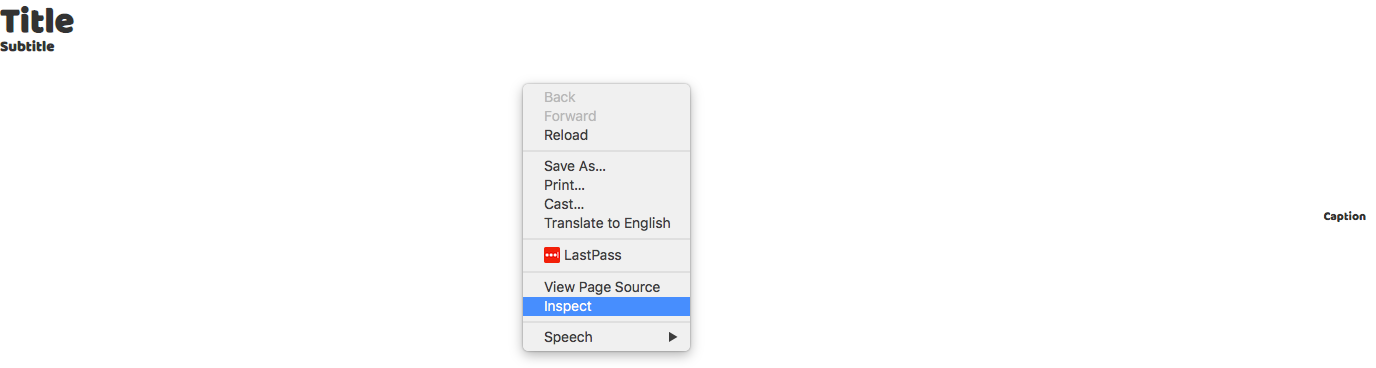Click the Caption text on the right
This screenshot has width=1376, height=368.
tap(1344, 216)
